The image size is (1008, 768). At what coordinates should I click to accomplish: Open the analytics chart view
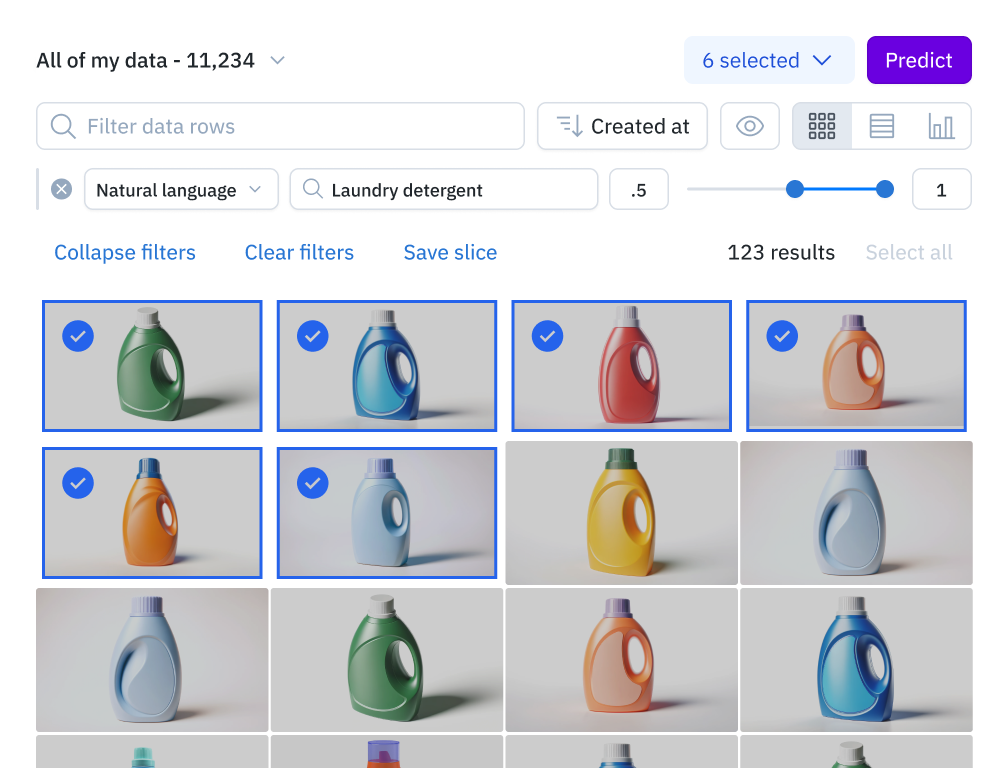940,126
